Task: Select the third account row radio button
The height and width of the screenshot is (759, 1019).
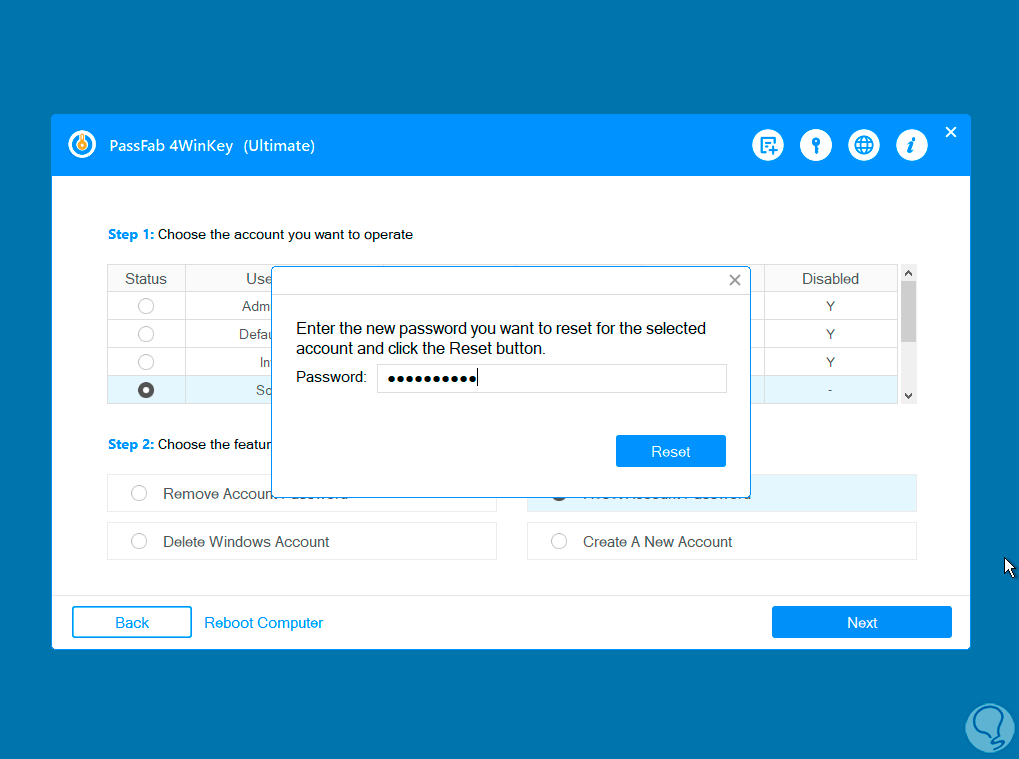Action: (x=146, y=362)
